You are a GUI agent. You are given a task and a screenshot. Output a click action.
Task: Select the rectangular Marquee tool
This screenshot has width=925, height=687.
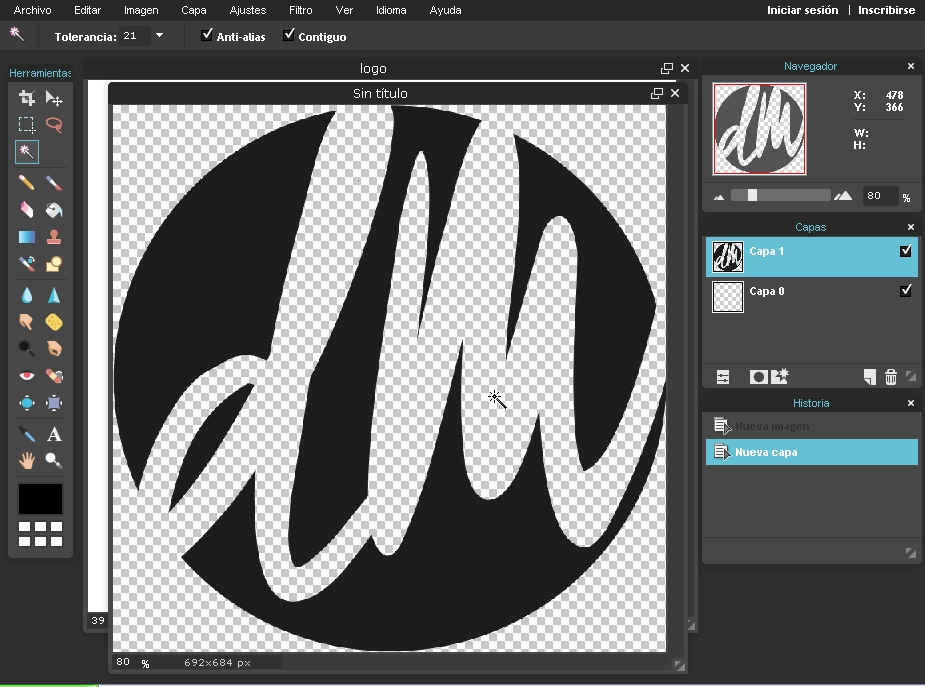(27, 125)
